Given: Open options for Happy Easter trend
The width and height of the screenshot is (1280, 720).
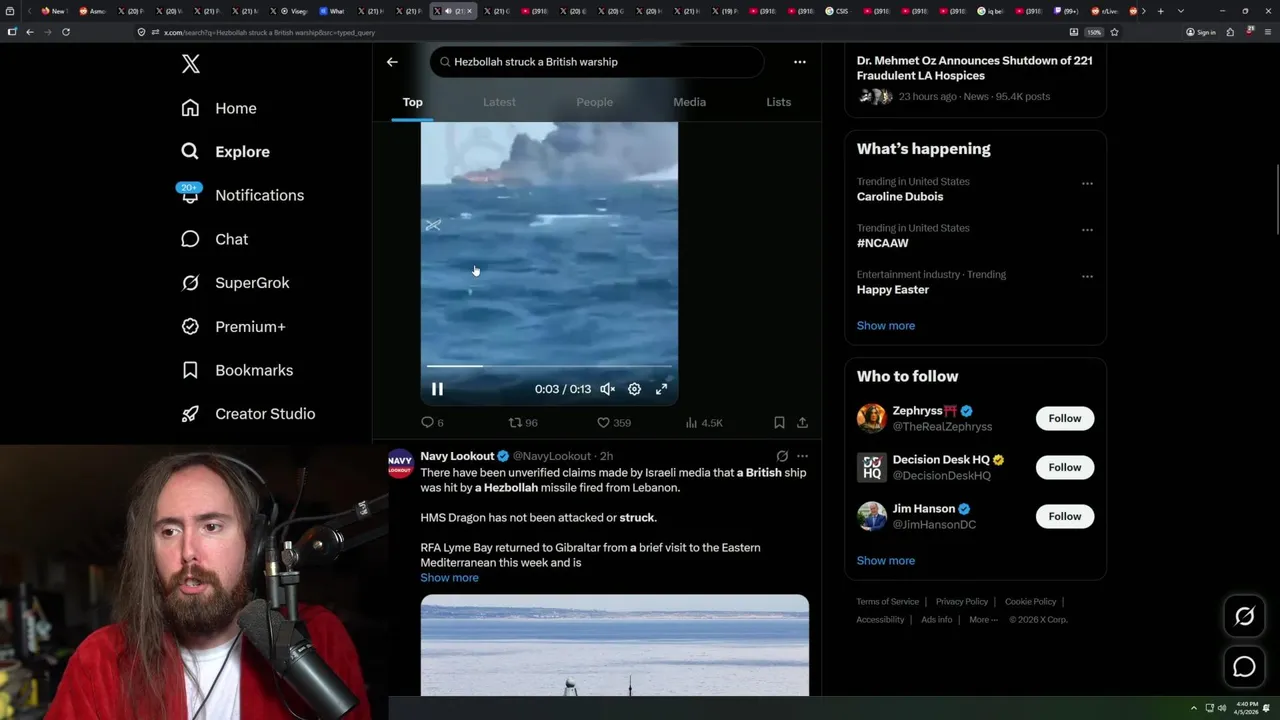Looking at the screenshot, I should coord(1087,276).
